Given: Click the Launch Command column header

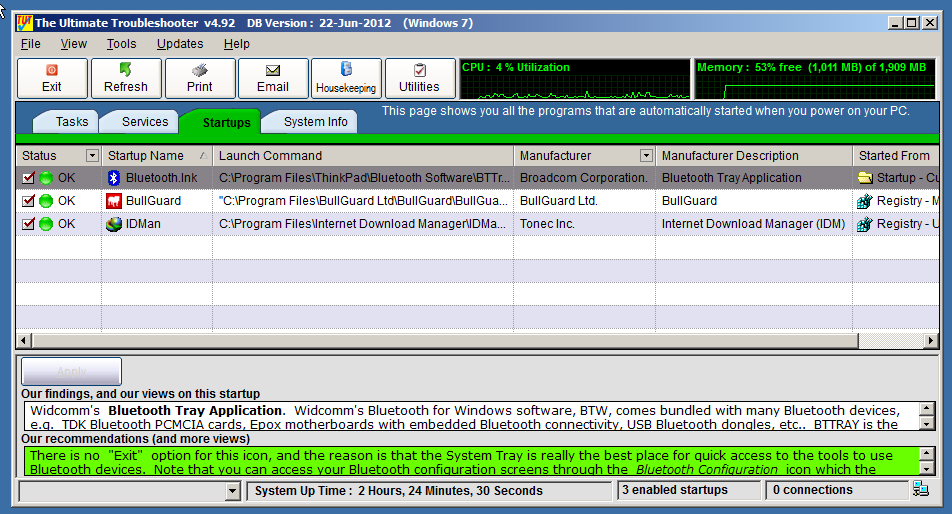Looking at the screenshot, I should coord(363,156).
